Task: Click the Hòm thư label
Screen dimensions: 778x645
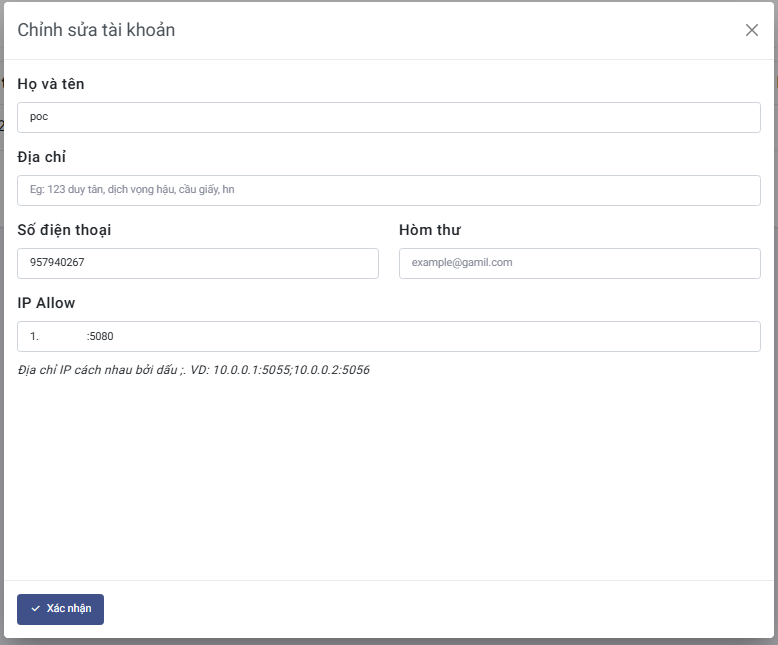Action: [x=429, y=230]
